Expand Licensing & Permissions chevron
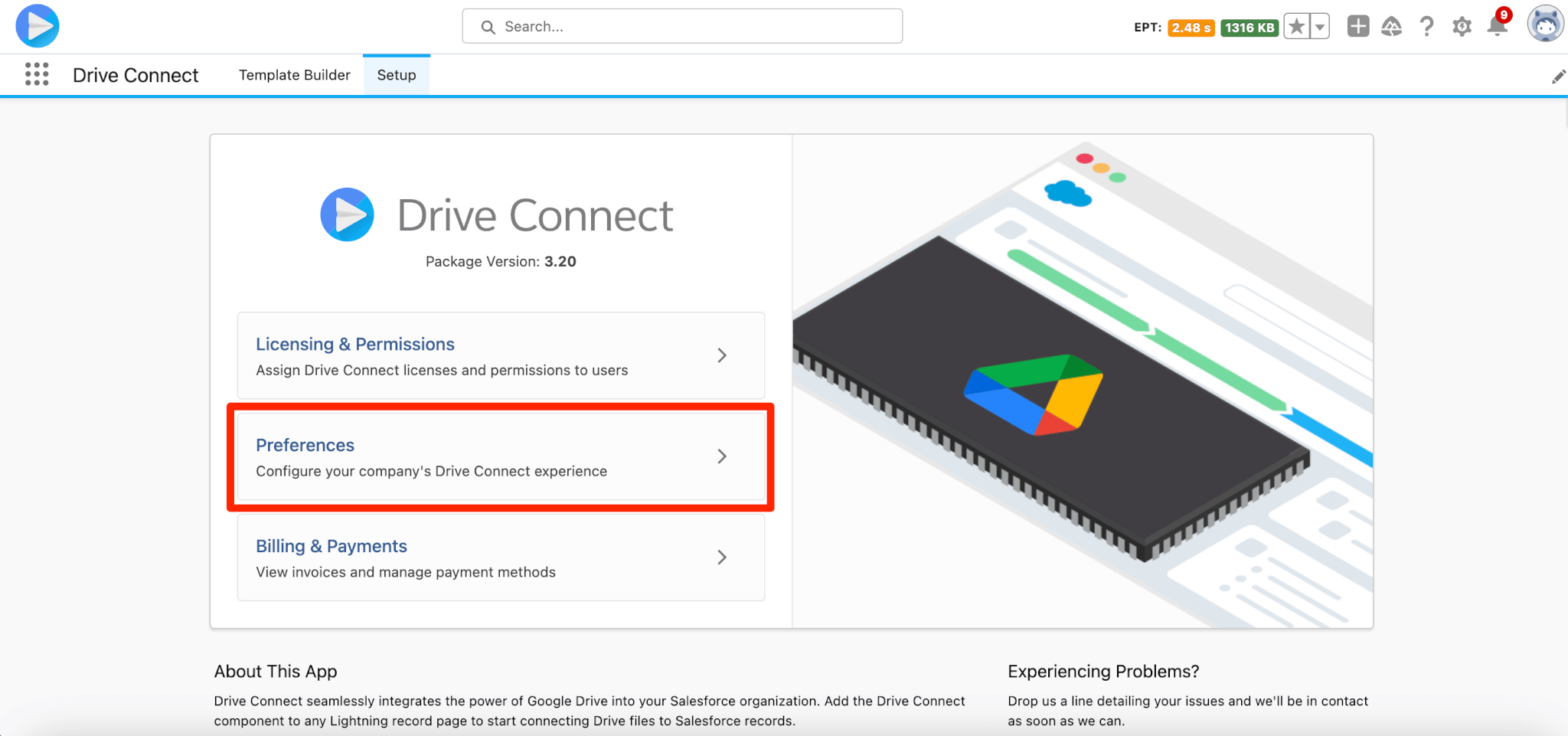 click(x=722, y=355)
